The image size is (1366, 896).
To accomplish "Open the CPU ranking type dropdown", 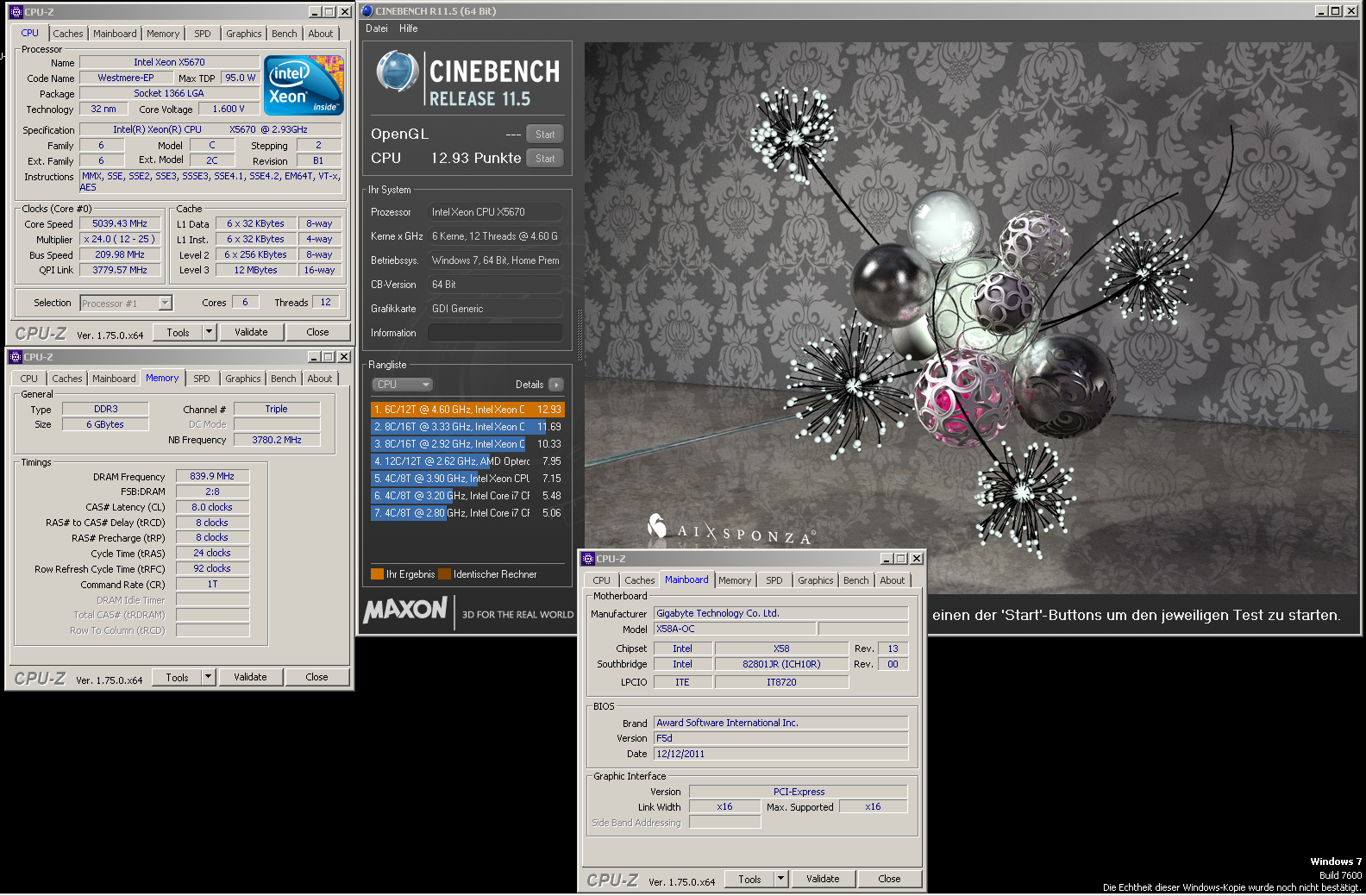I will tap(403, 385).
